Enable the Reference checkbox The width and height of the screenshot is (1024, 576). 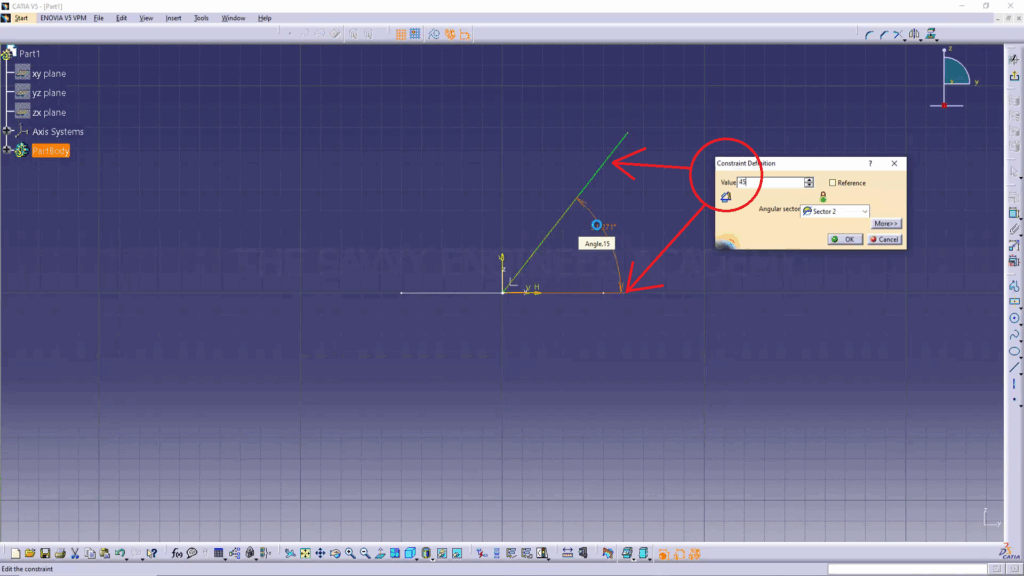(833, 183)
